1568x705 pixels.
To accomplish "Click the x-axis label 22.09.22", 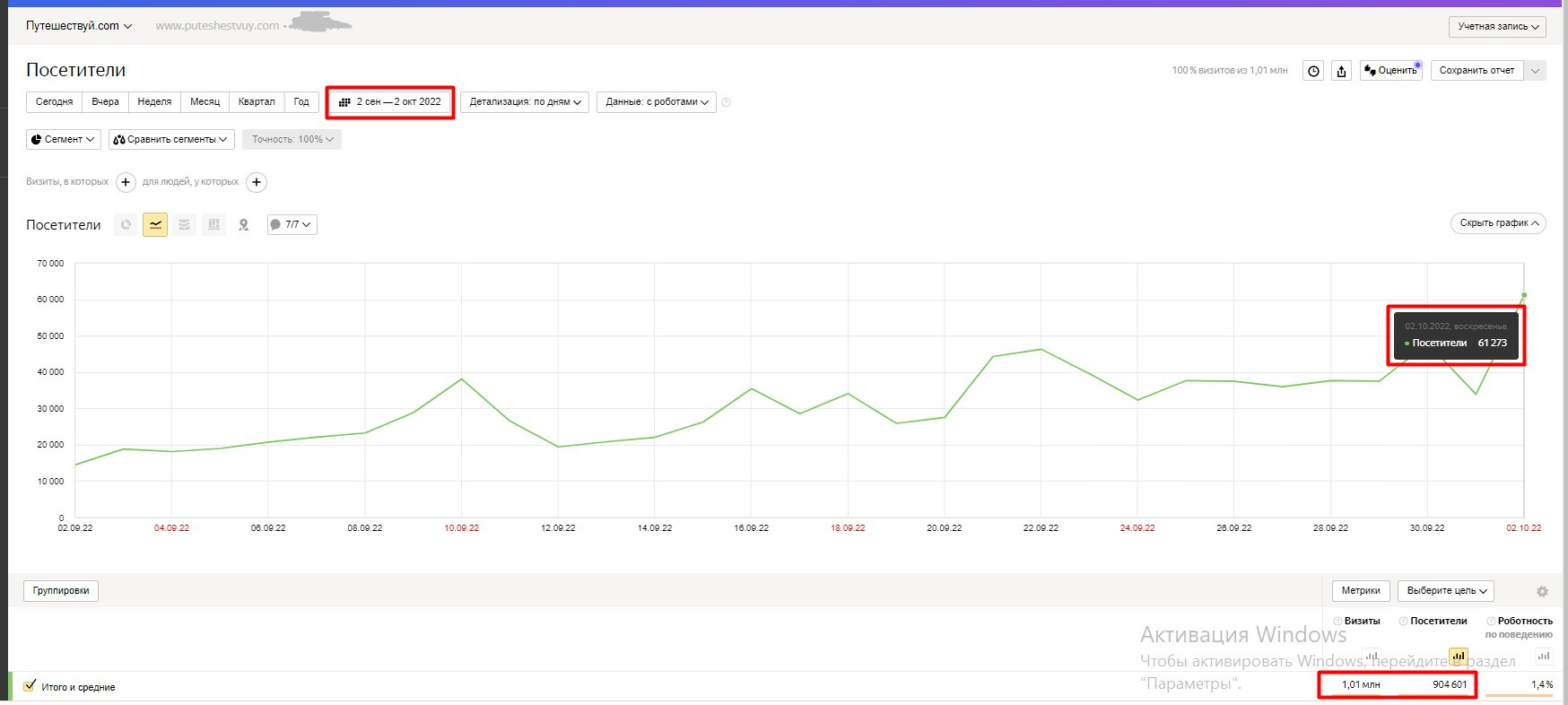I will tap(1041, 528).
